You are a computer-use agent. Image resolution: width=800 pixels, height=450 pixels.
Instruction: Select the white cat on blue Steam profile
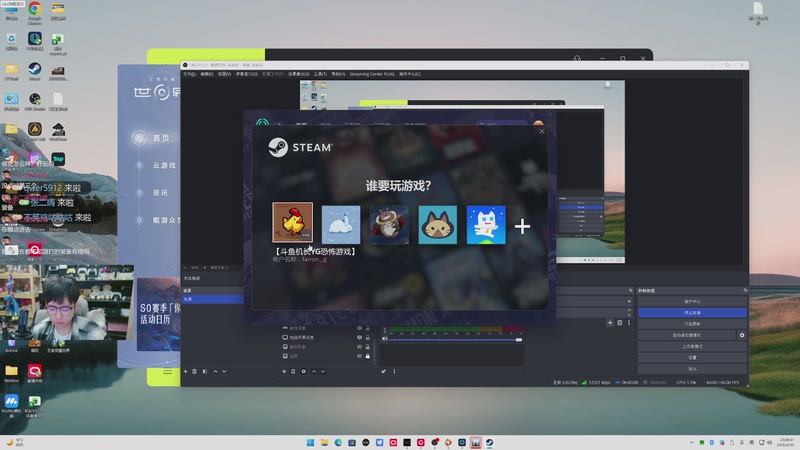(486, 225)
